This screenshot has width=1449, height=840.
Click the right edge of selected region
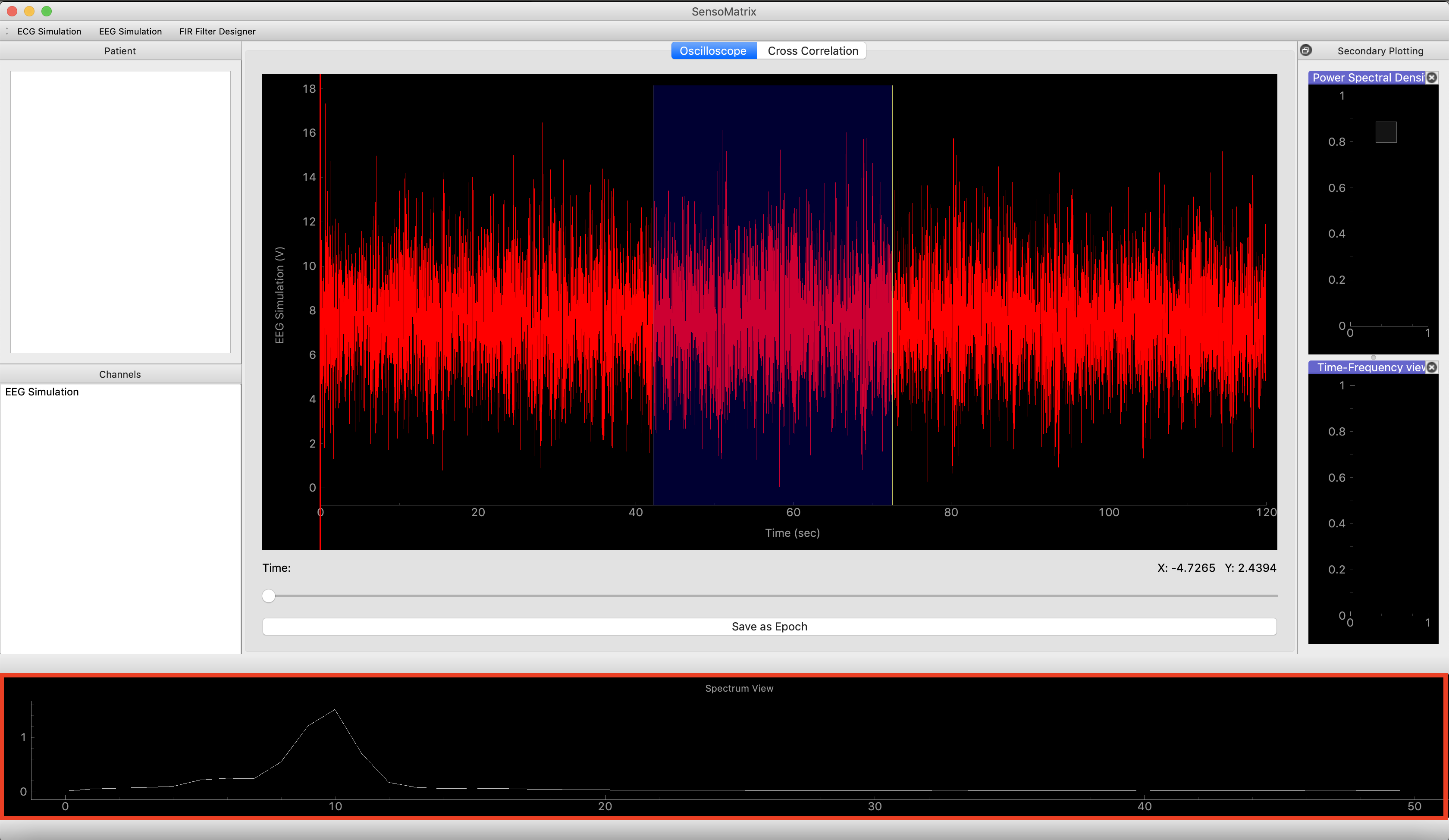coord(892,295)
